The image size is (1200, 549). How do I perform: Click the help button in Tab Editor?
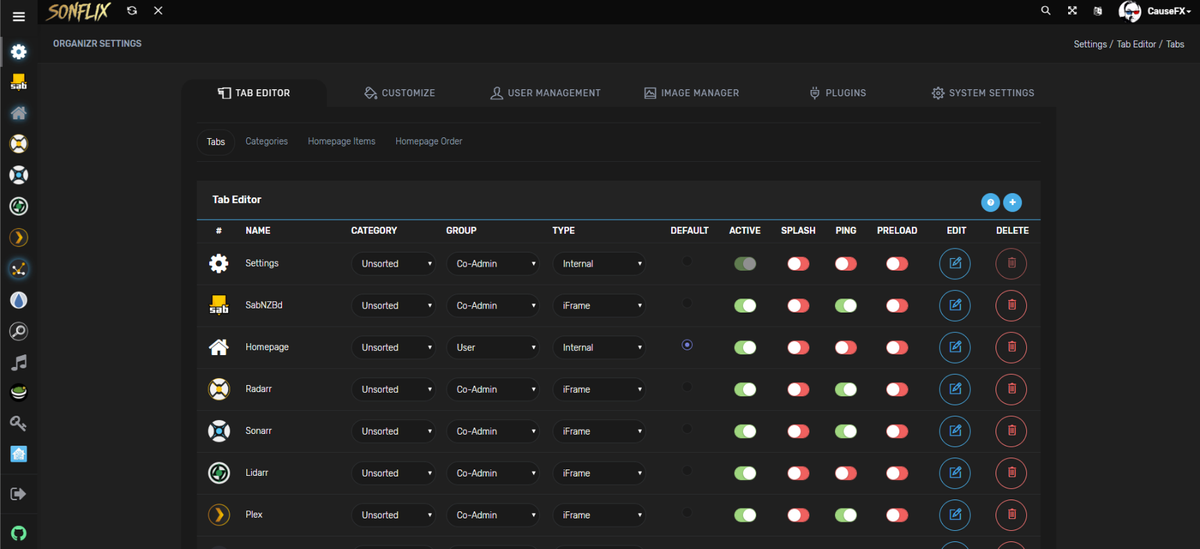(x=990, y=202)
